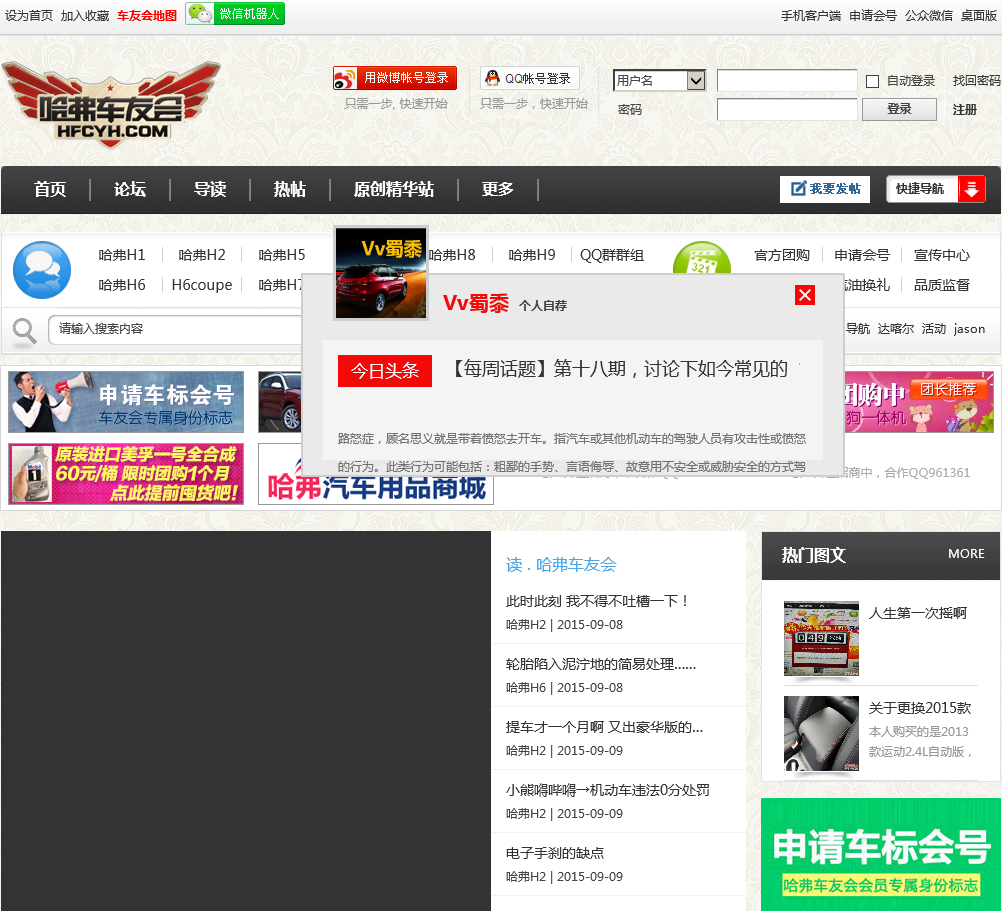Open the 哈弗H1 forum link
This screenshot has width=1002, height=911.
(x=121, y=255)
